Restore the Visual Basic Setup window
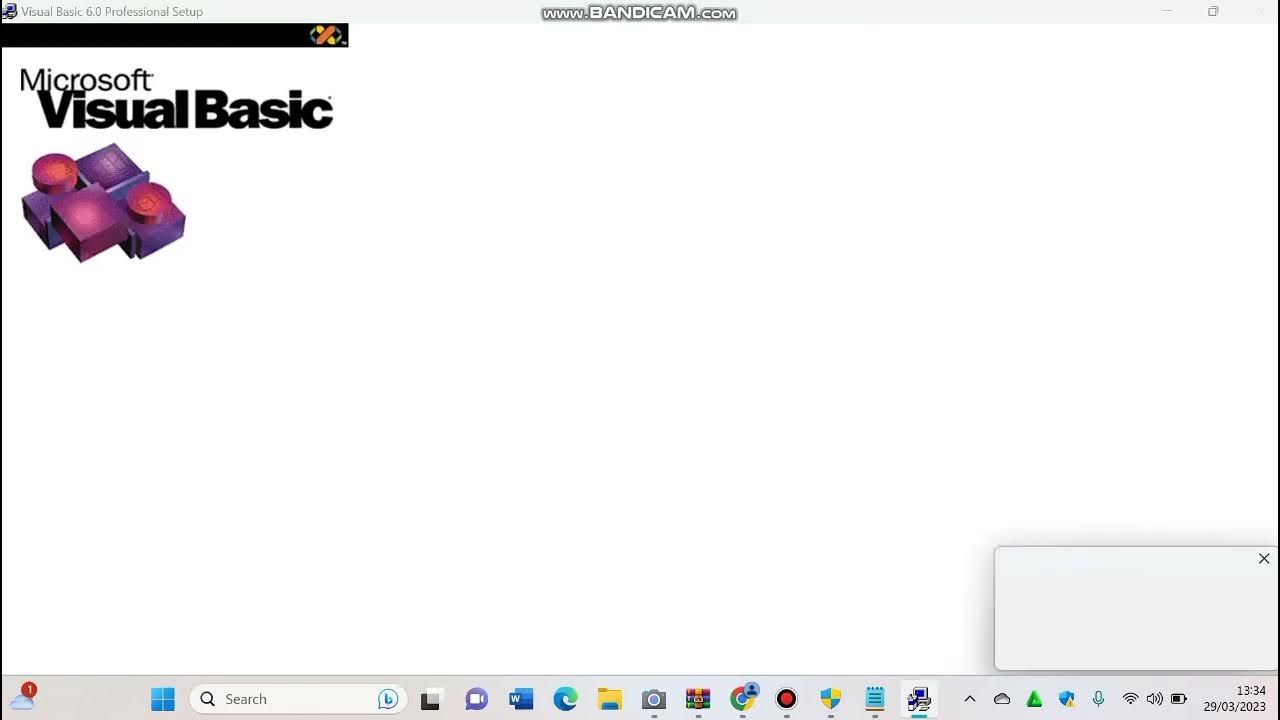The image size is (1280, 720). tap(1213, 11)
